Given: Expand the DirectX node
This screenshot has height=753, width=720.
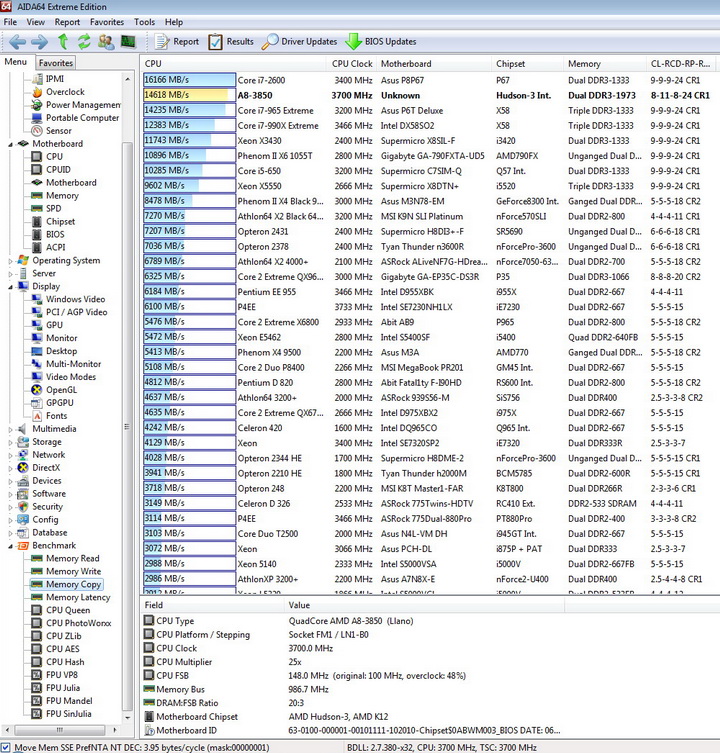Looking at the screenshot, I should pos(11,468).
